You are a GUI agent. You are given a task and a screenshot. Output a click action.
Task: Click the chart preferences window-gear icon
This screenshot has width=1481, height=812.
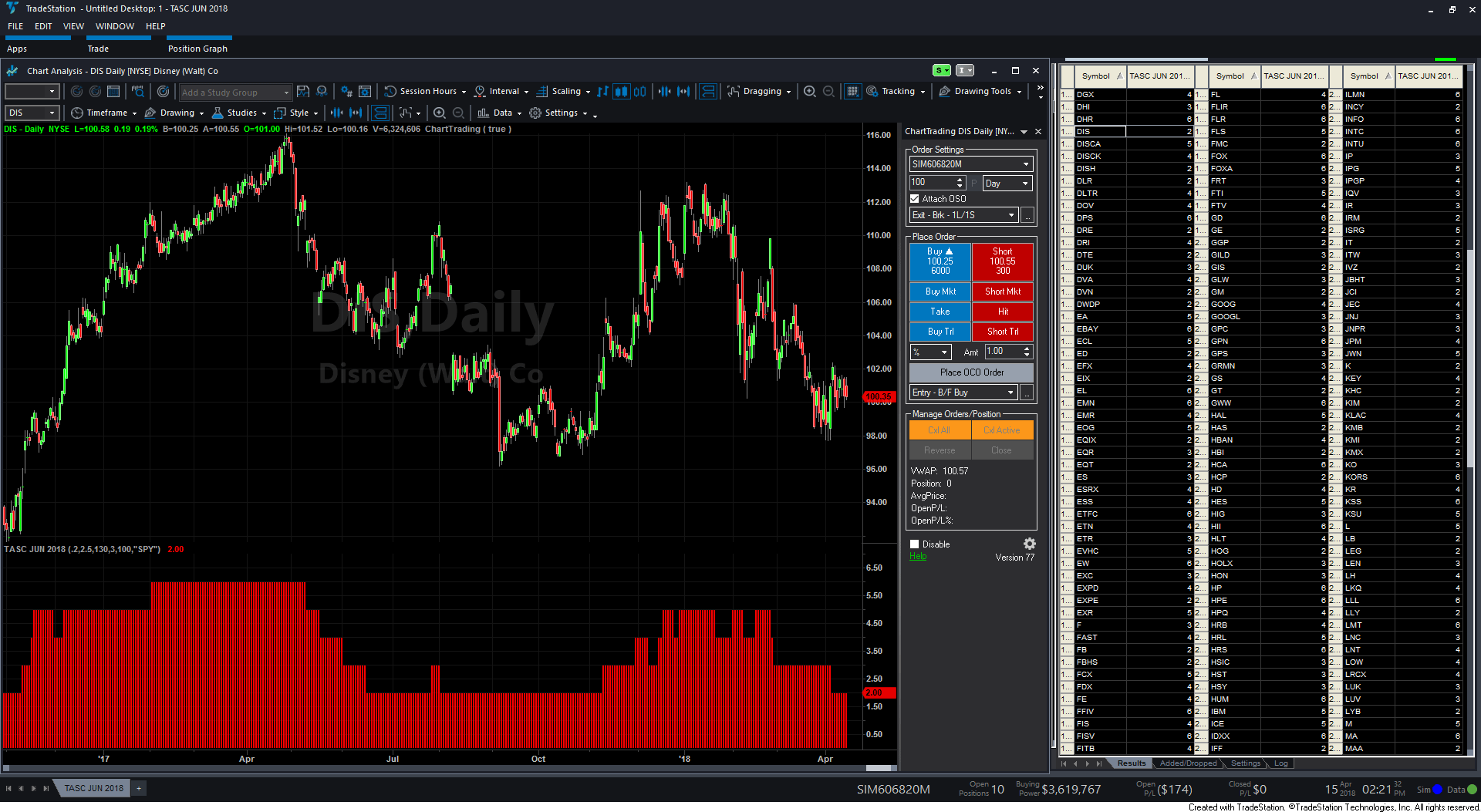click(365, 92)
